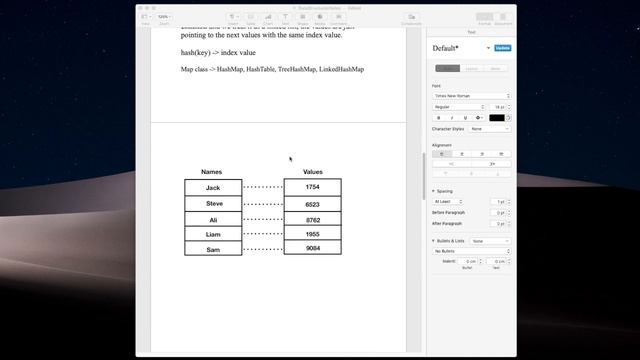The height and width of the screenshot is (360, 640).
Task: Open the Times New Roman font dropdown
Action: point(471,96)
